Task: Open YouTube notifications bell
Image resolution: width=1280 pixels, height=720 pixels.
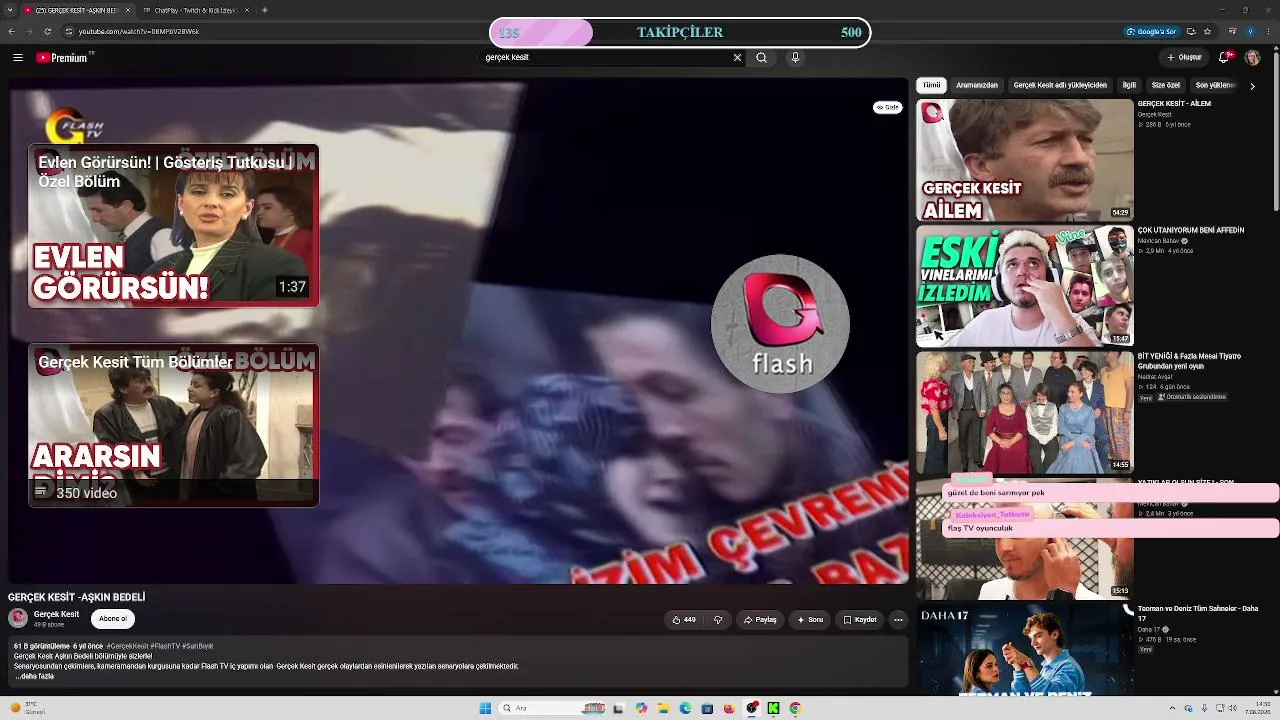Action: pos(1225,57)
